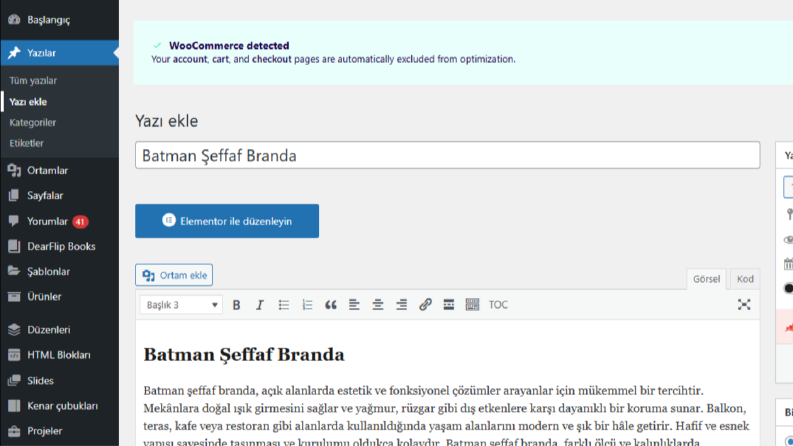Open the Başlangıç dashboard menu
The width and height of the screenshot is (793, 446).
tap(60, 20)
